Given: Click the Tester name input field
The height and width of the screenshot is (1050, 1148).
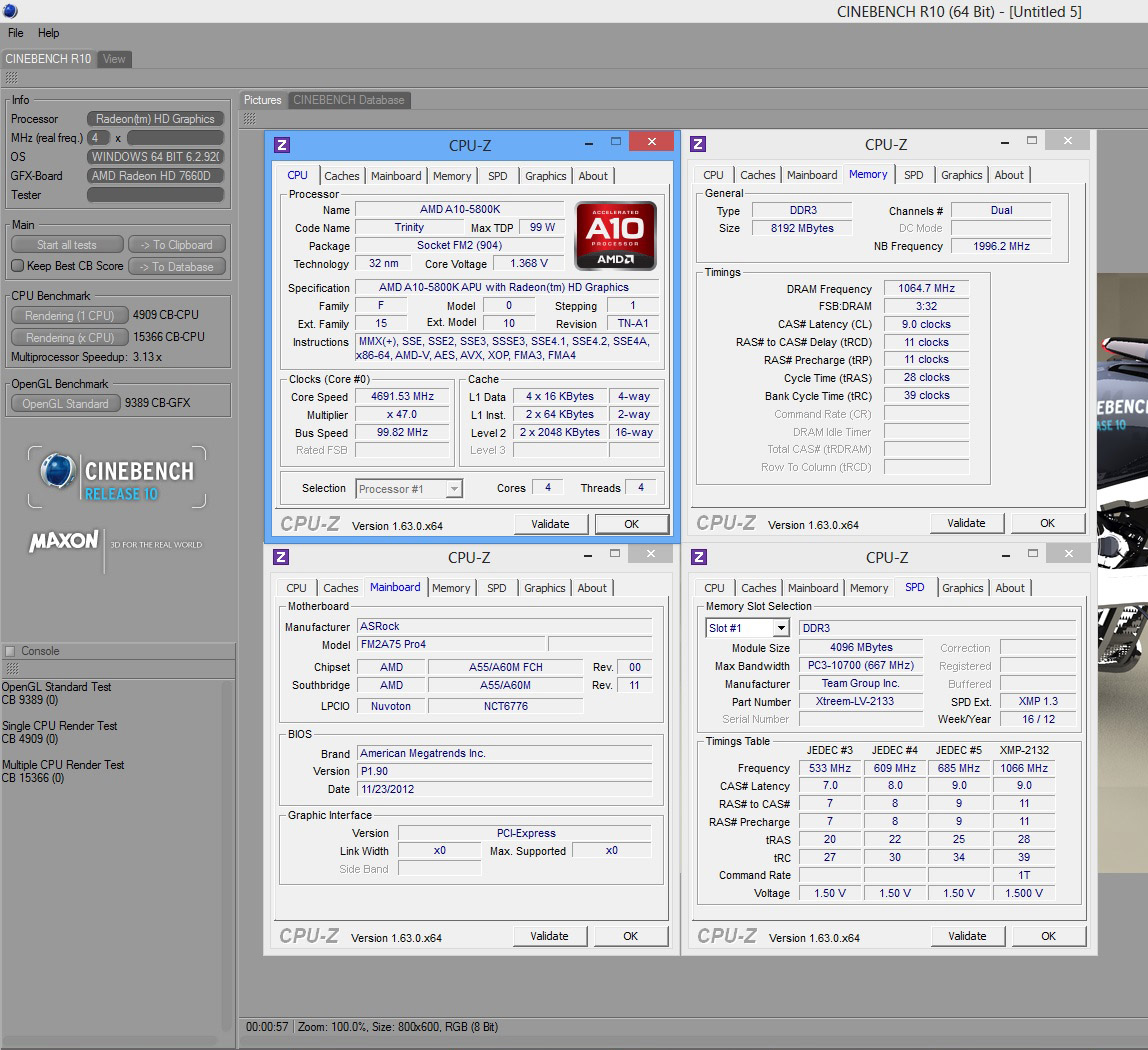Looking at the screenshot, I should point(155,195).
